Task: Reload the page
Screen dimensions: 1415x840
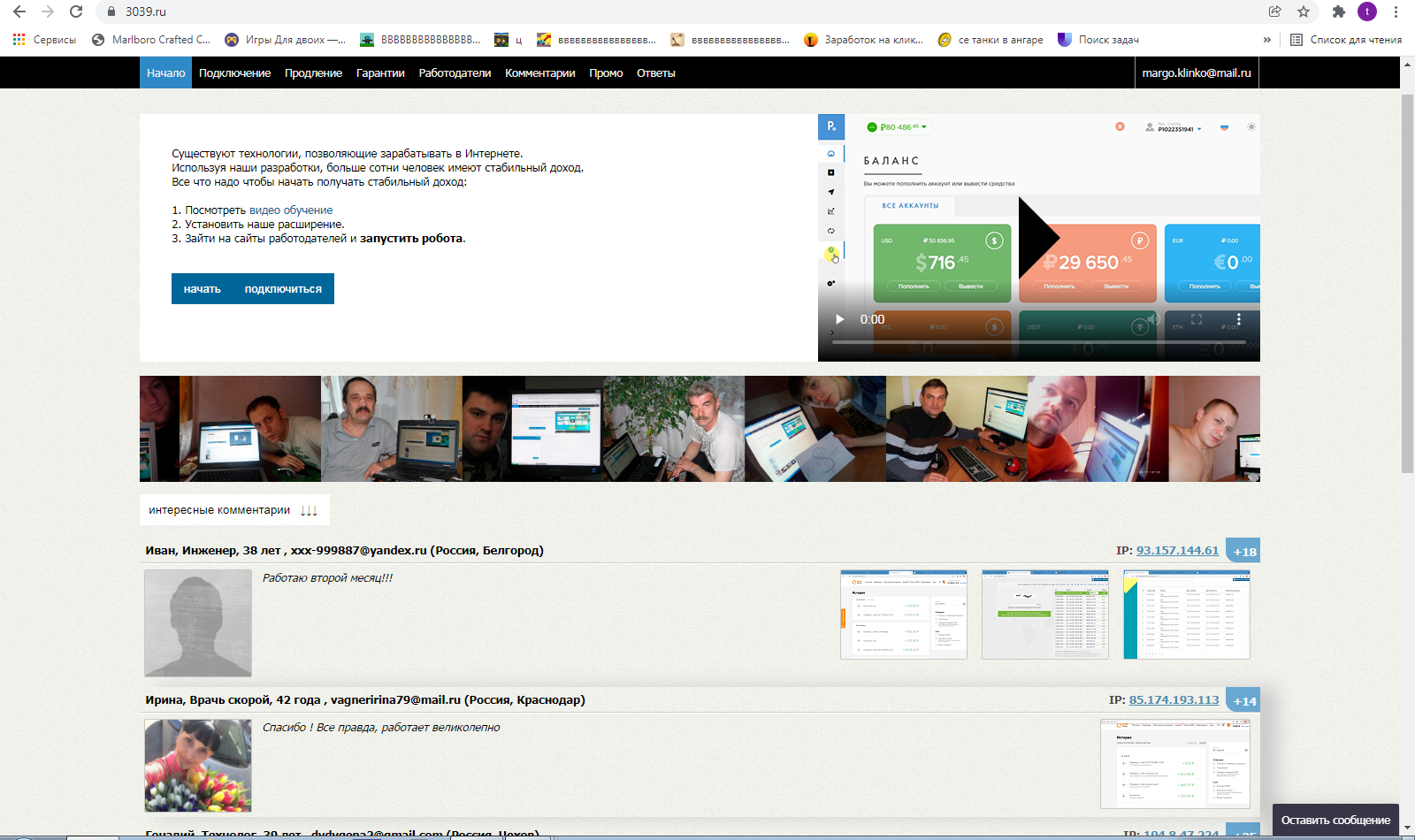Action: coord(76,11)
